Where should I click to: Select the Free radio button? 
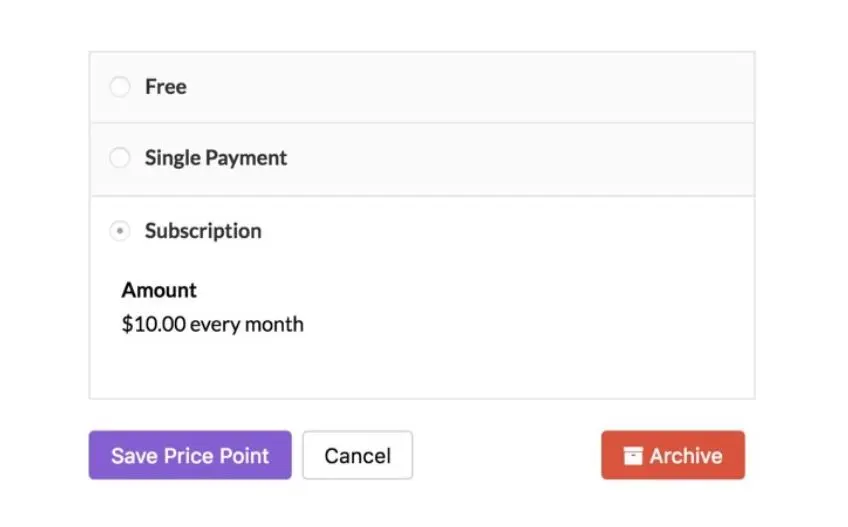pyautogui.click(x=120, y=87)
